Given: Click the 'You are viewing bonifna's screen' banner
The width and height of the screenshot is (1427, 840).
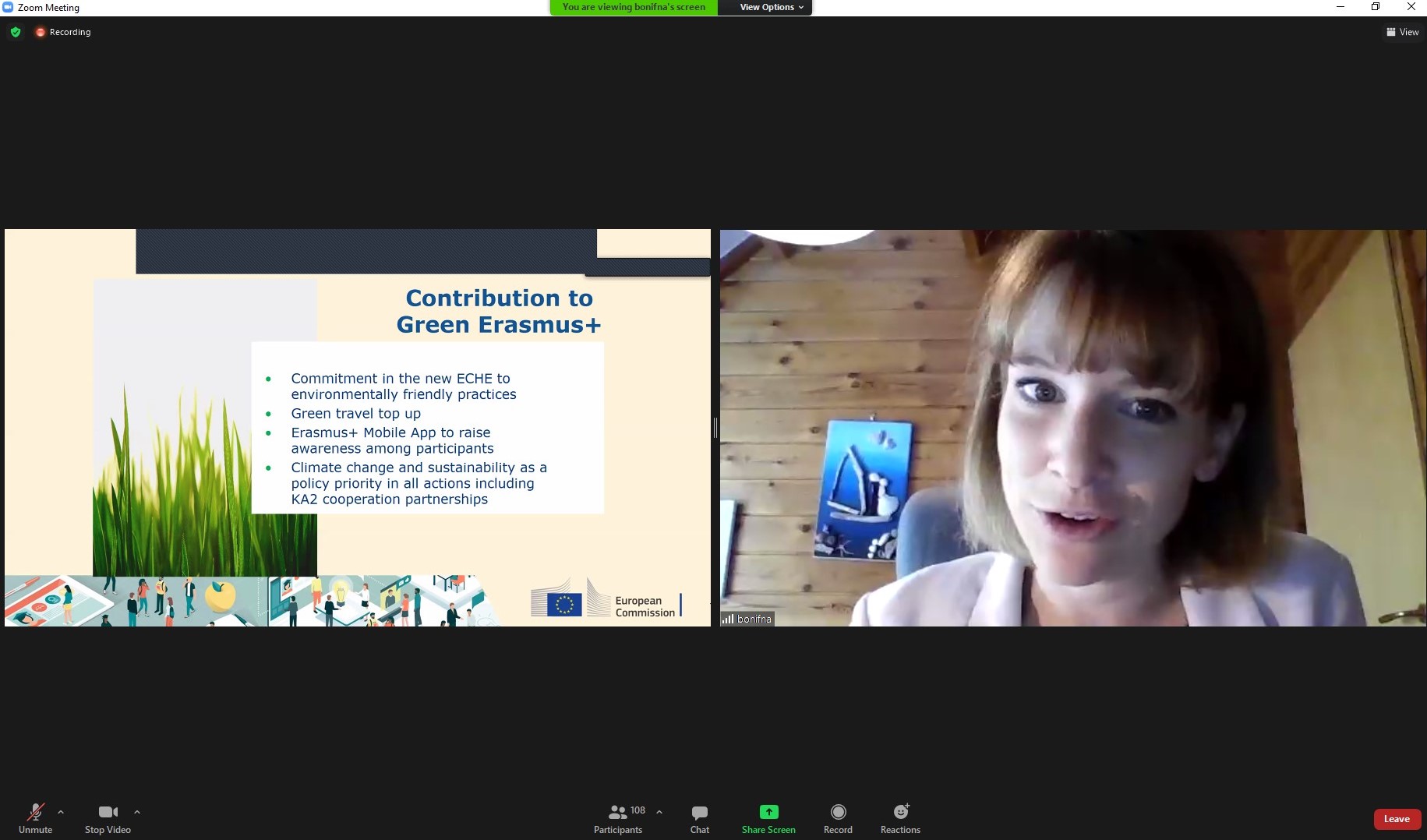Looking at the screenshot, I should 634,7.
